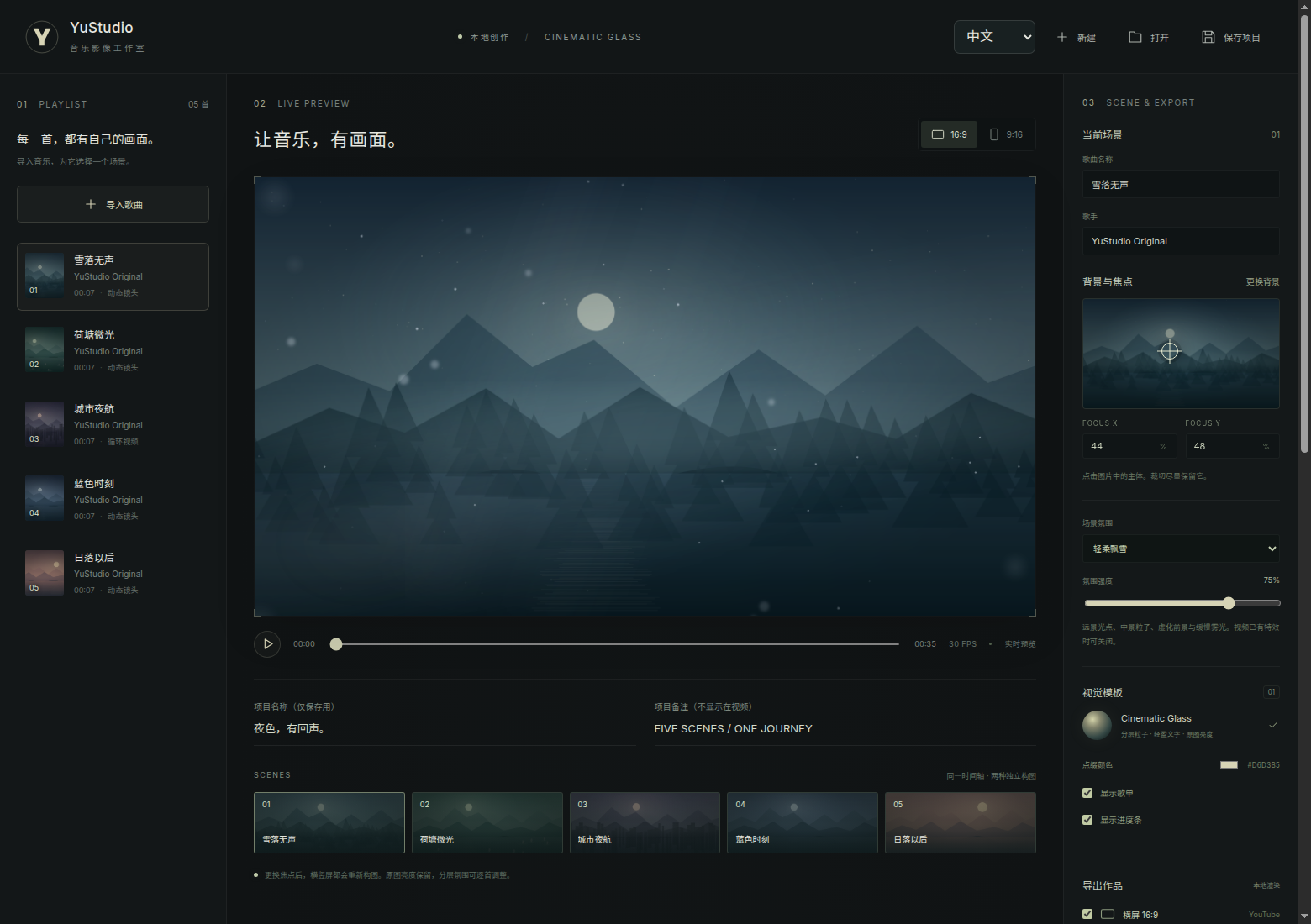Click the Focus Y value field
1311x924 pixels.
click(x=1232, y=446)
